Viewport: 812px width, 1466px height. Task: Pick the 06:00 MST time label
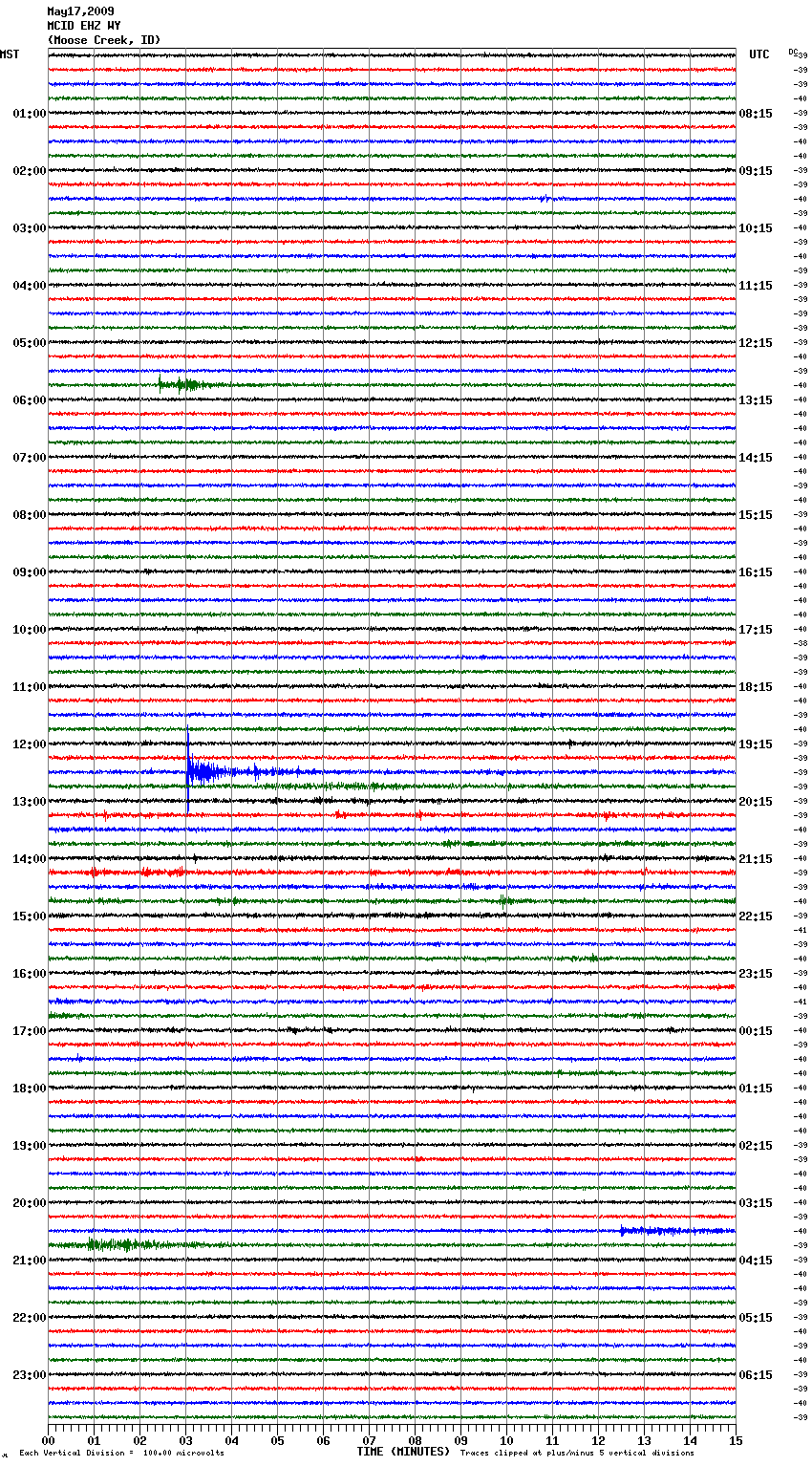30,400
